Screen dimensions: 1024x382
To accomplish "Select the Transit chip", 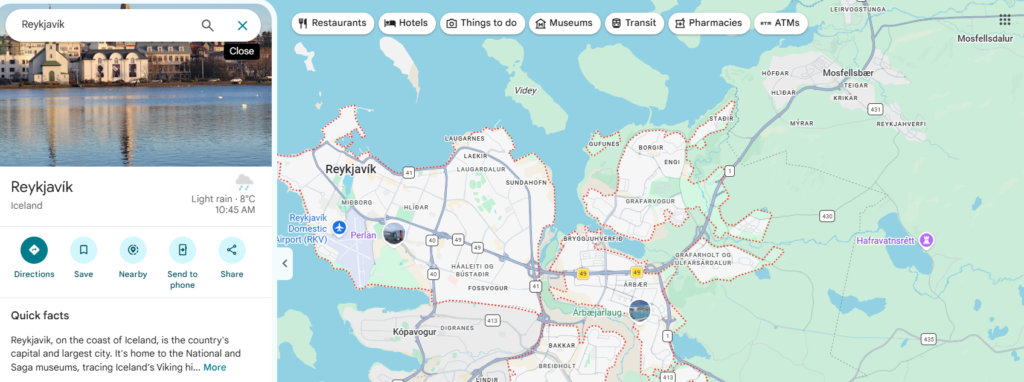I will point(634,23).
